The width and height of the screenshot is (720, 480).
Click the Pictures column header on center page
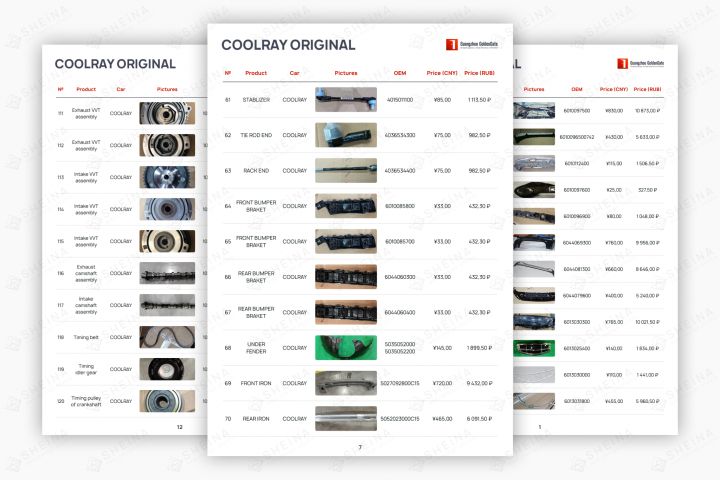pos(346,73)
